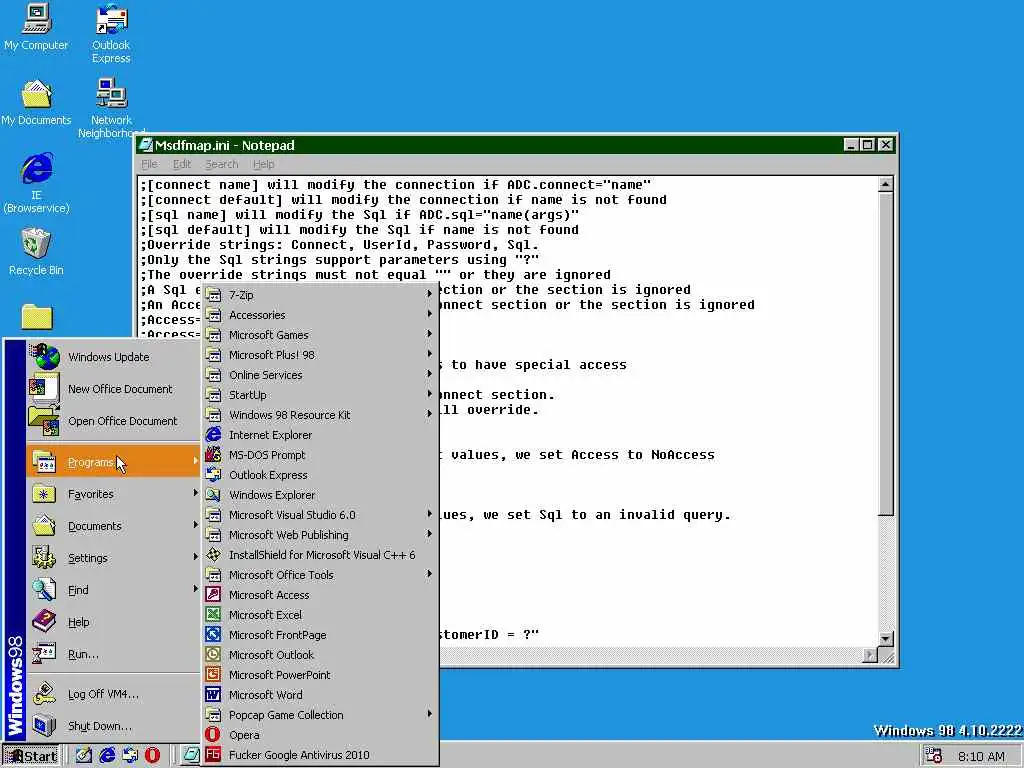Launch Opera from Programs menu
The image size is (1024, 768).
[320, 735]
